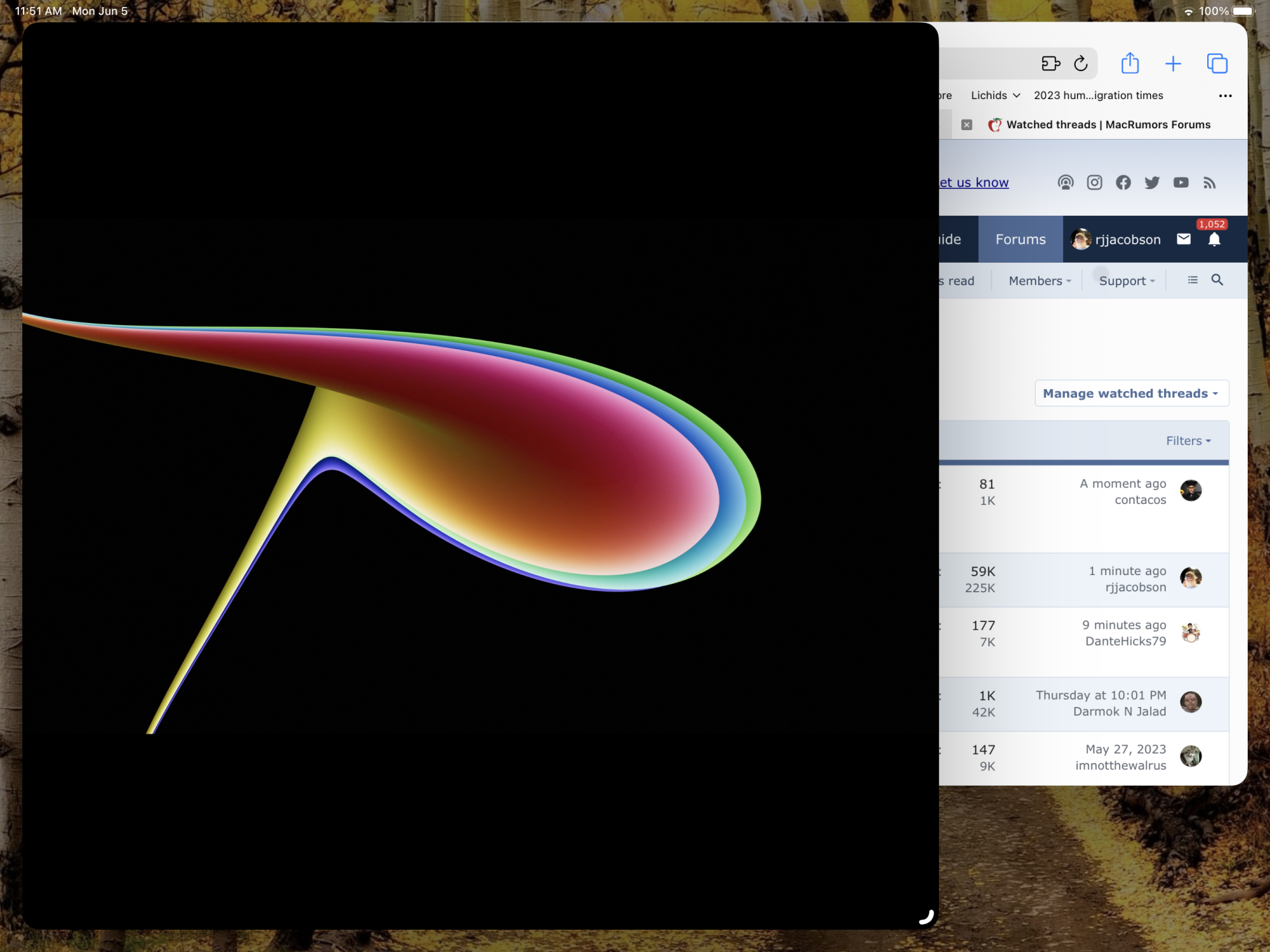Tap the resize handle of the black slide-over window

tap(926, 917)
